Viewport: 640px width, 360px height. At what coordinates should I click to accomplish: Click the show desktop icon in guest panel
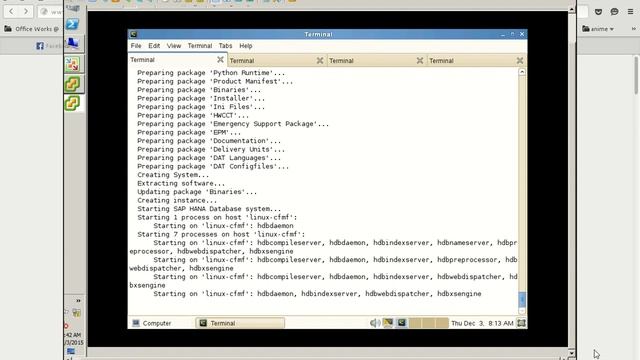[521, 323]
